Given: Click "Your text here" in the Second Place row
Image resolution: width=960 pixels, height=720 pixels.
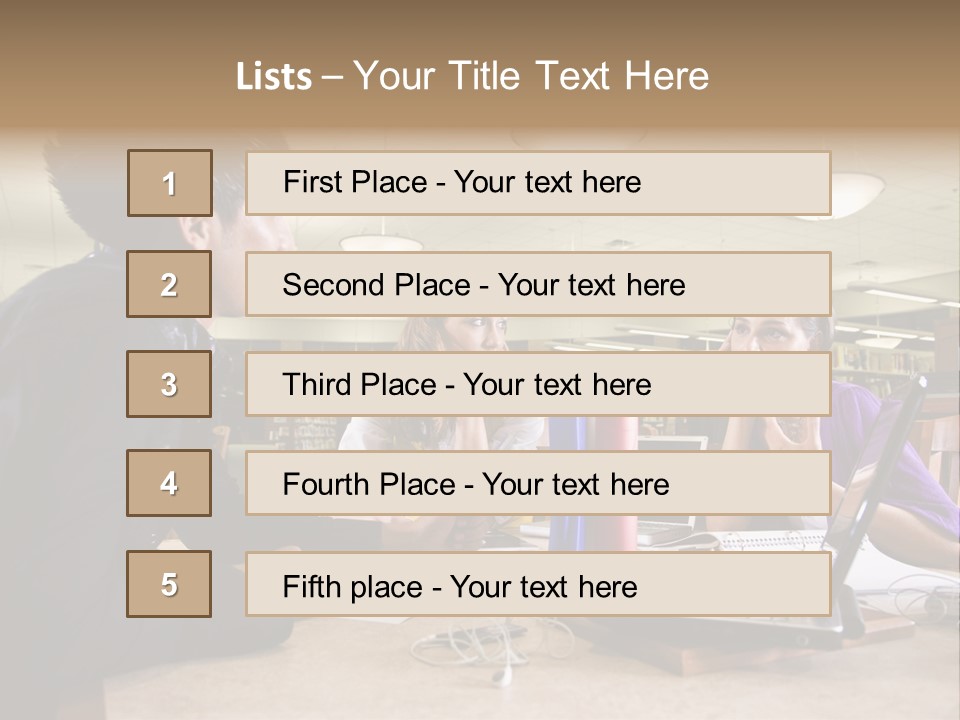Looking at the screenshot, I should tap(591, 285).
